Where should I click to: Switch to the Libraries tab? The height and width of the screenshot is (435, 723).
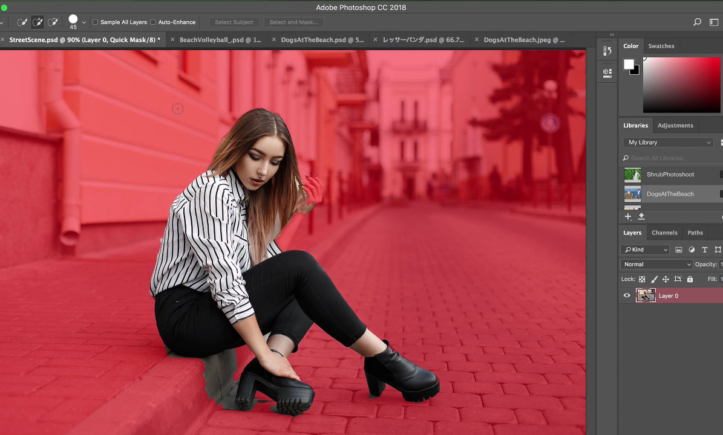point(635,125)
